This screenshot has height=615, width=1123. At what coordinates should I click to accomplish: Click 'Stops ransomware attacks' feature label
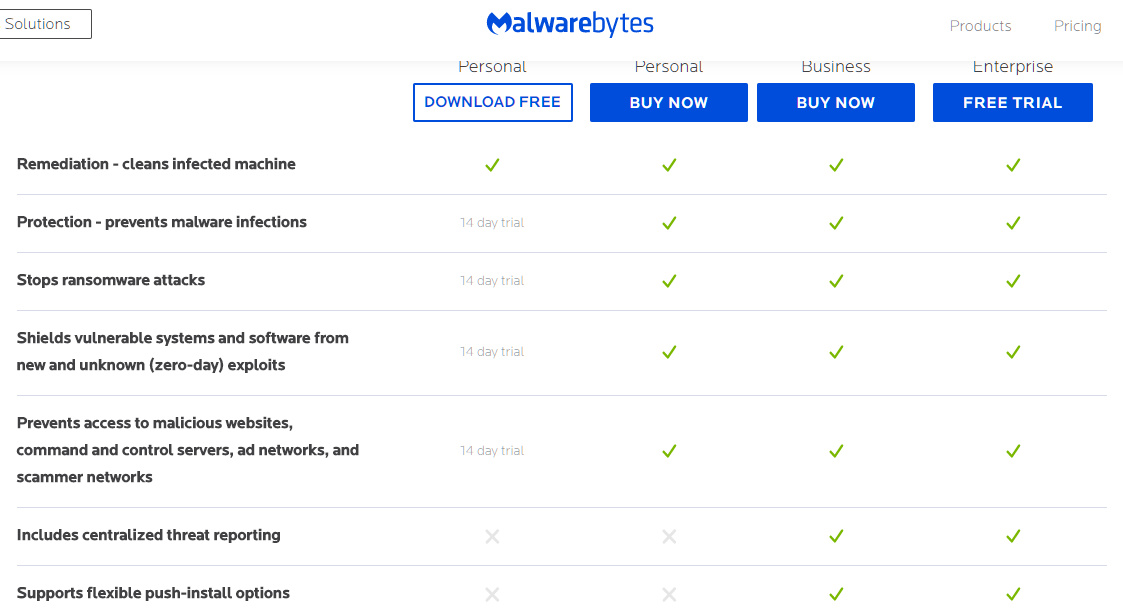point(111,280)
